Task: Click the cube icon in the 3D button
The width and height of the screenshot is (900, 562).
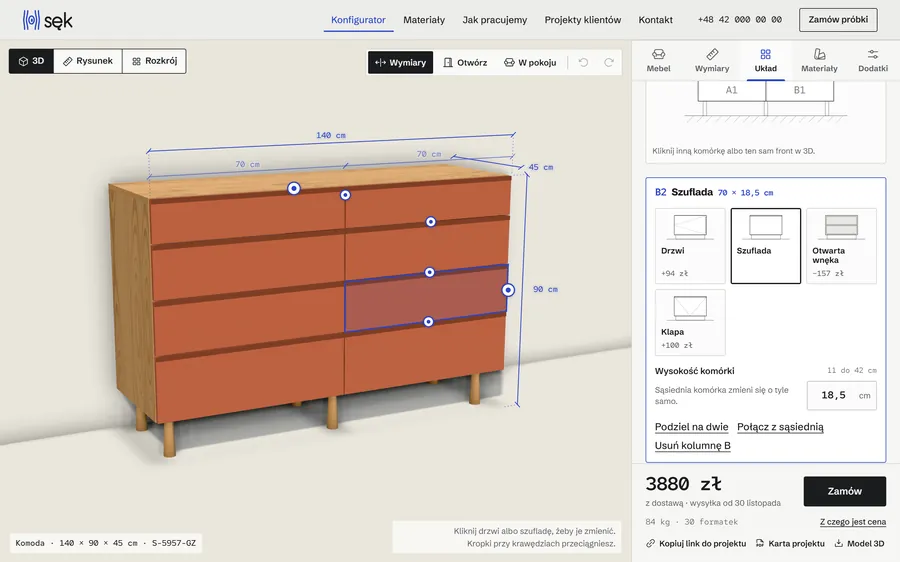Action: (x=23, y=61)
